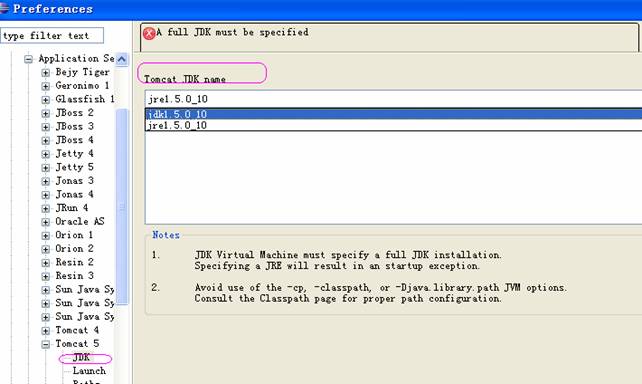This screenshot has width=642, height=384.
Task: Expand the Resin 3 node
Action: tap(45, 276)
